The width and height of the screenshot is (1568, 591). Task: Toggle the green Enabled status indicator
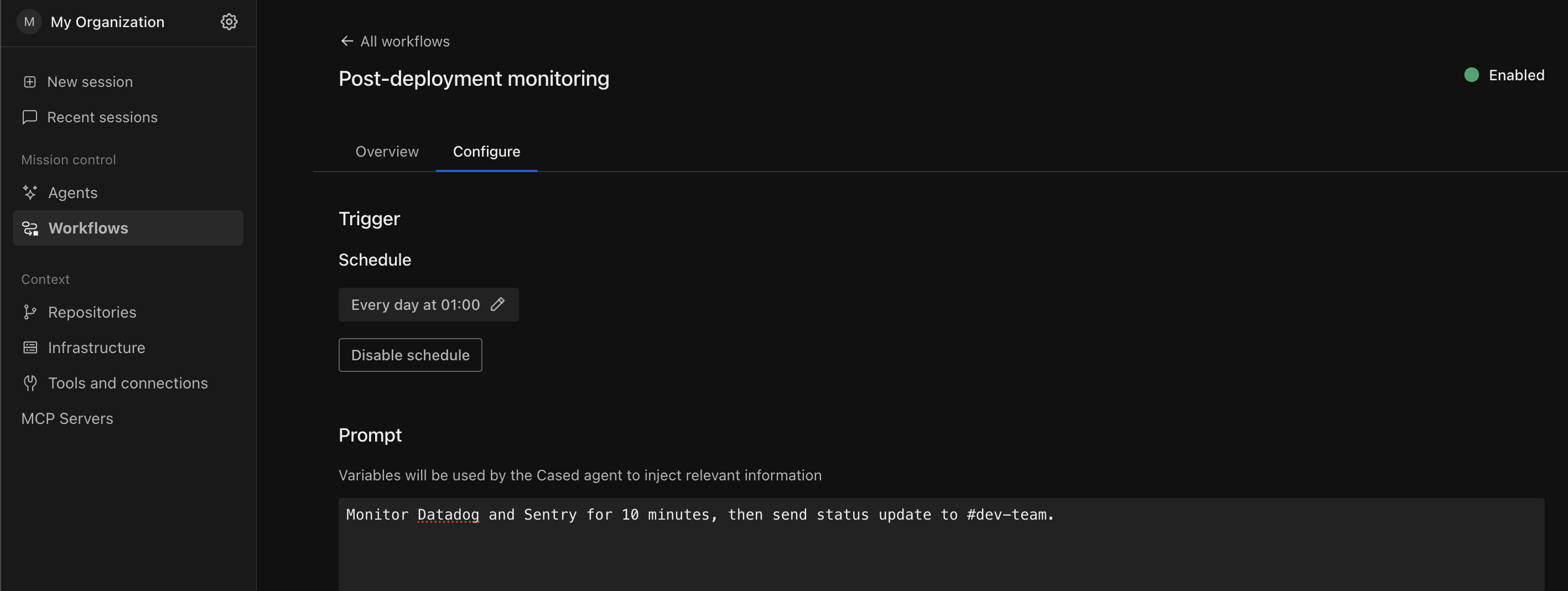[1471, 75]
